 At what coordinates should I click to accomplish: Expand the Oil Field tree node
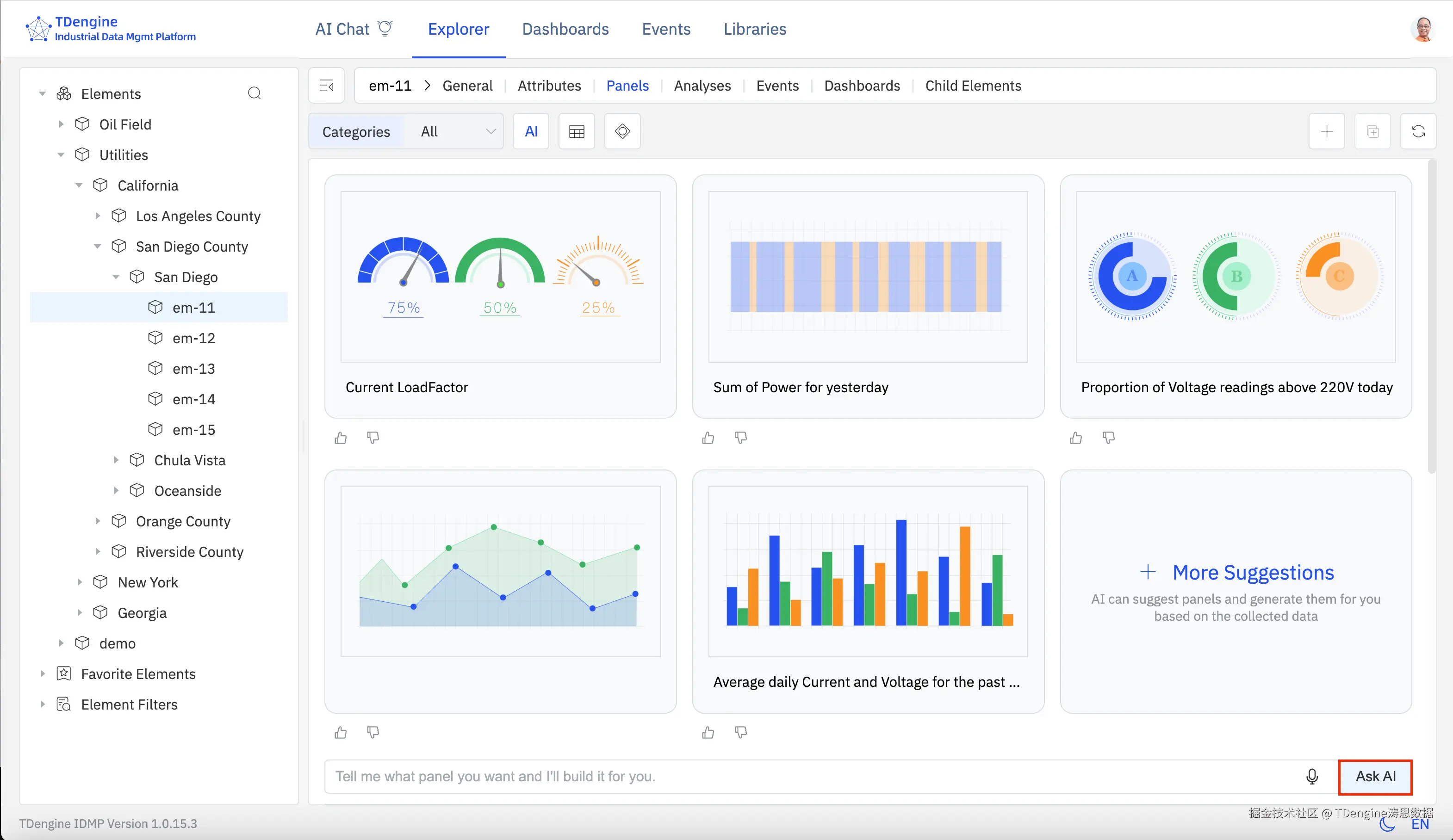61,124
